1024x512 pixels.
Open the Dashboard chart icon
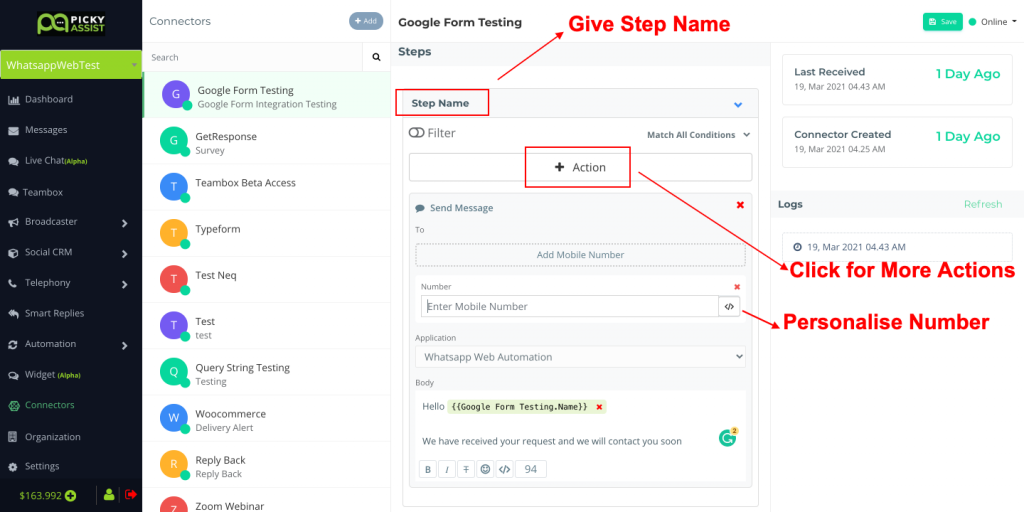[x=13, y=100]
